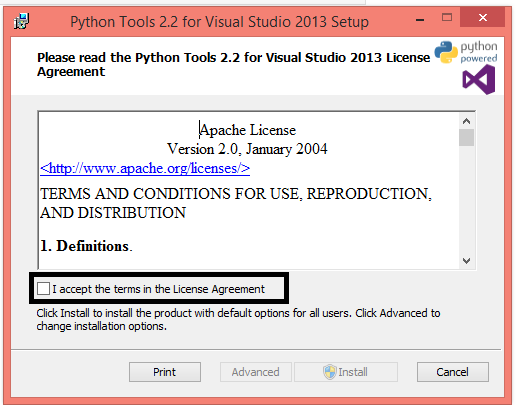
Task: Click the 1. Definitions heading
Action: pos(86,246)
